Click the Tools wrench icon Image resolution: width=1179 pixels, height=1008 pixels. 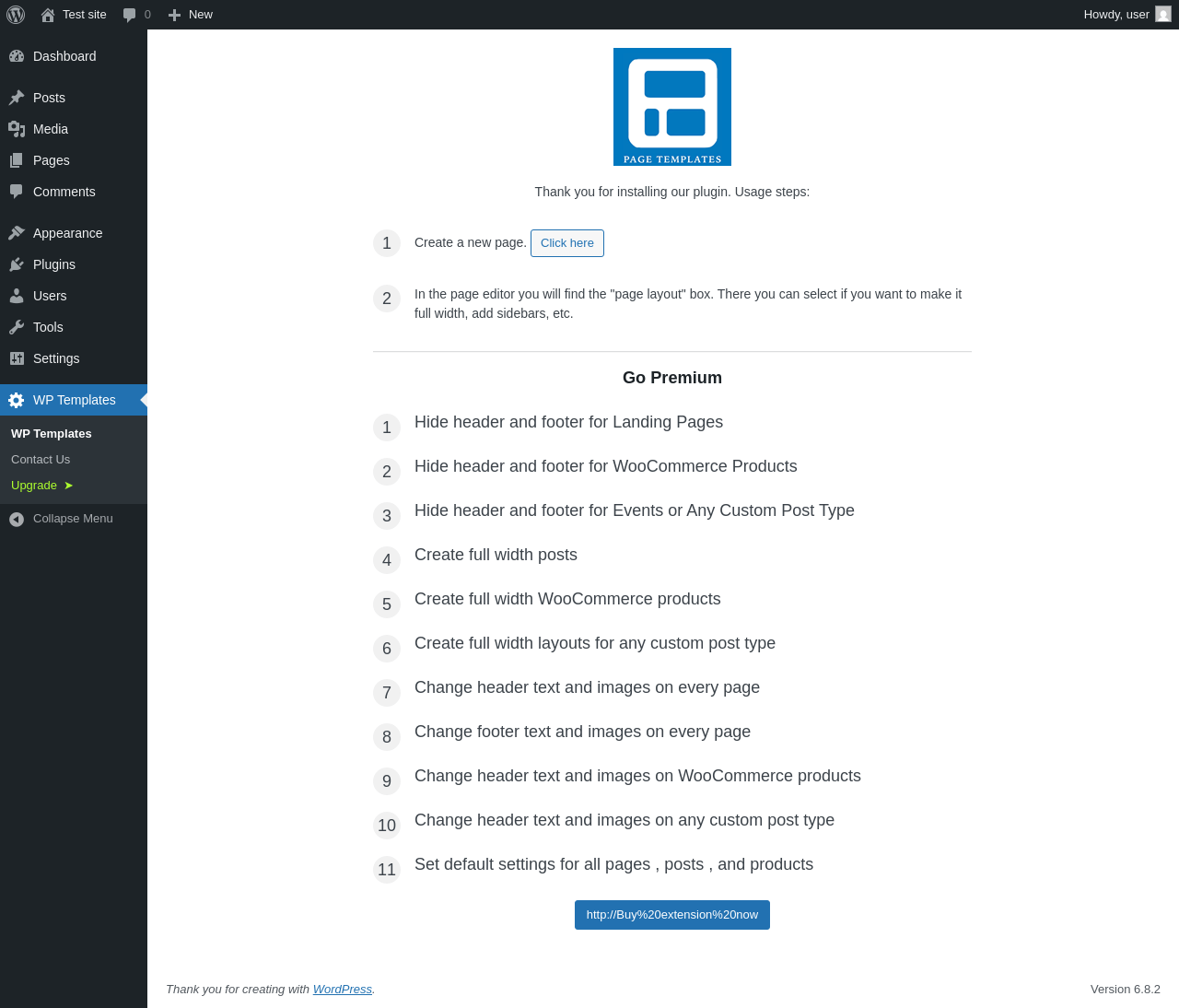17,327
